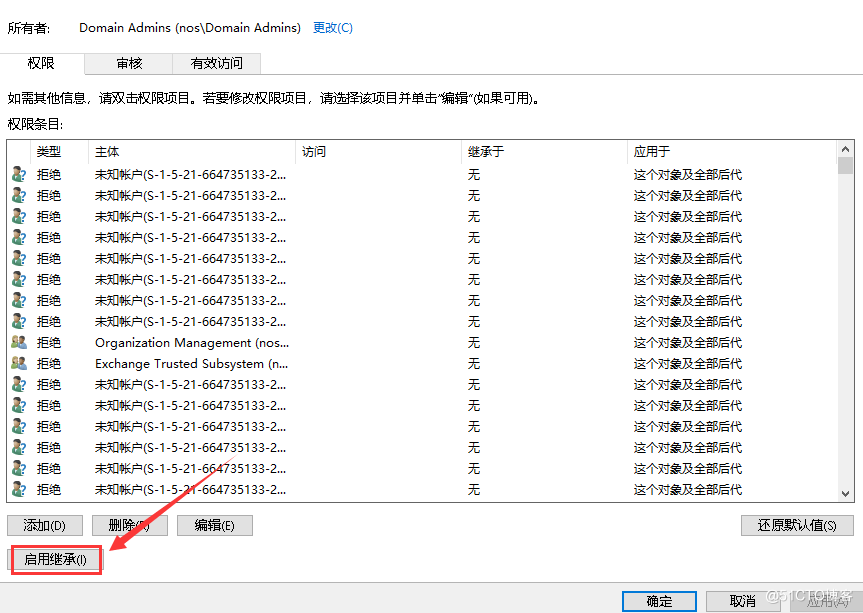This screenshot has width=863, height=613.
Task: Click the 编辑(E) button
Action: pyautogui.click(x=215, y=526)
